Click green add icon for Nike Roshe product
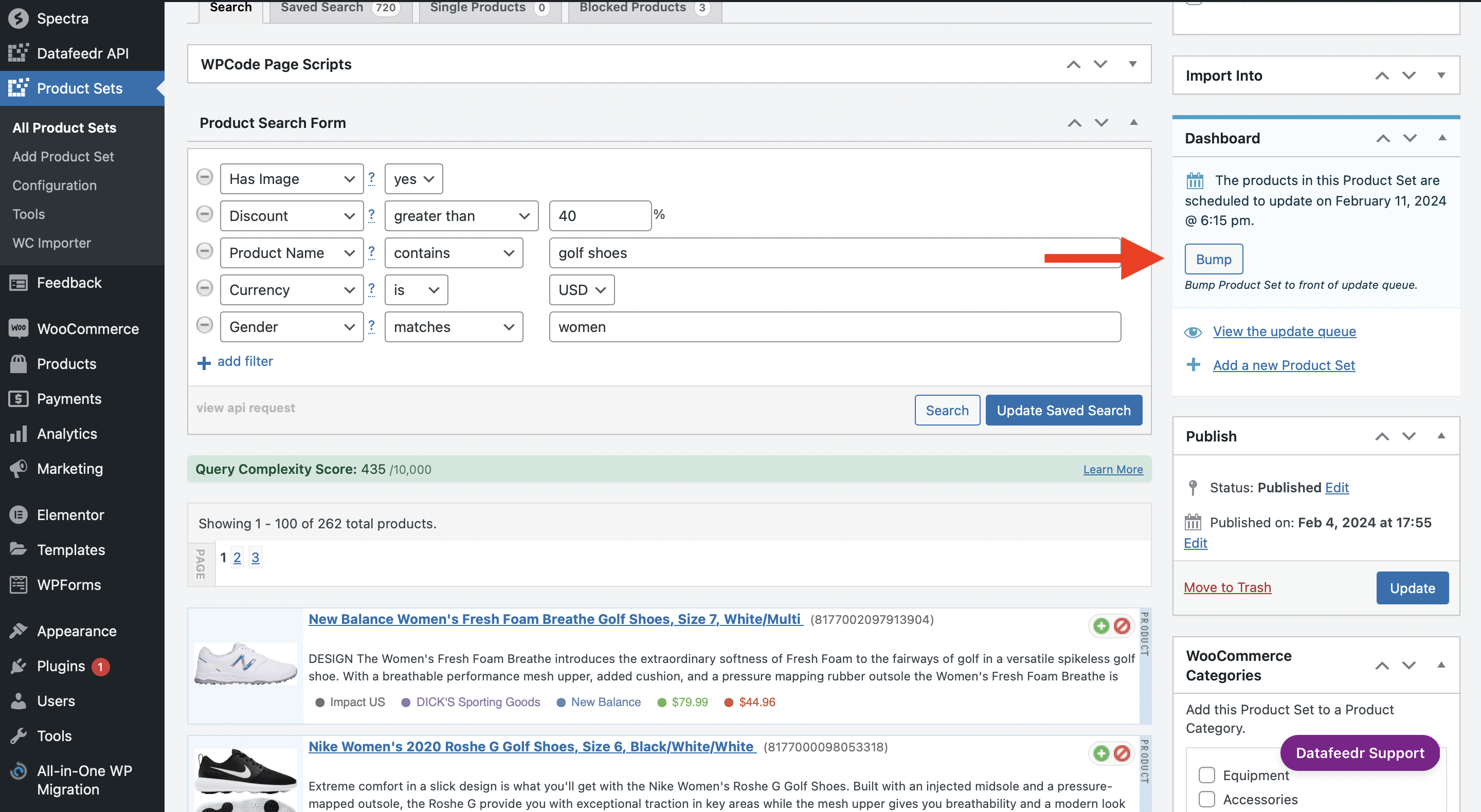The height and width of the screenshot is (812, 1481). click(x=1101, y=753)
